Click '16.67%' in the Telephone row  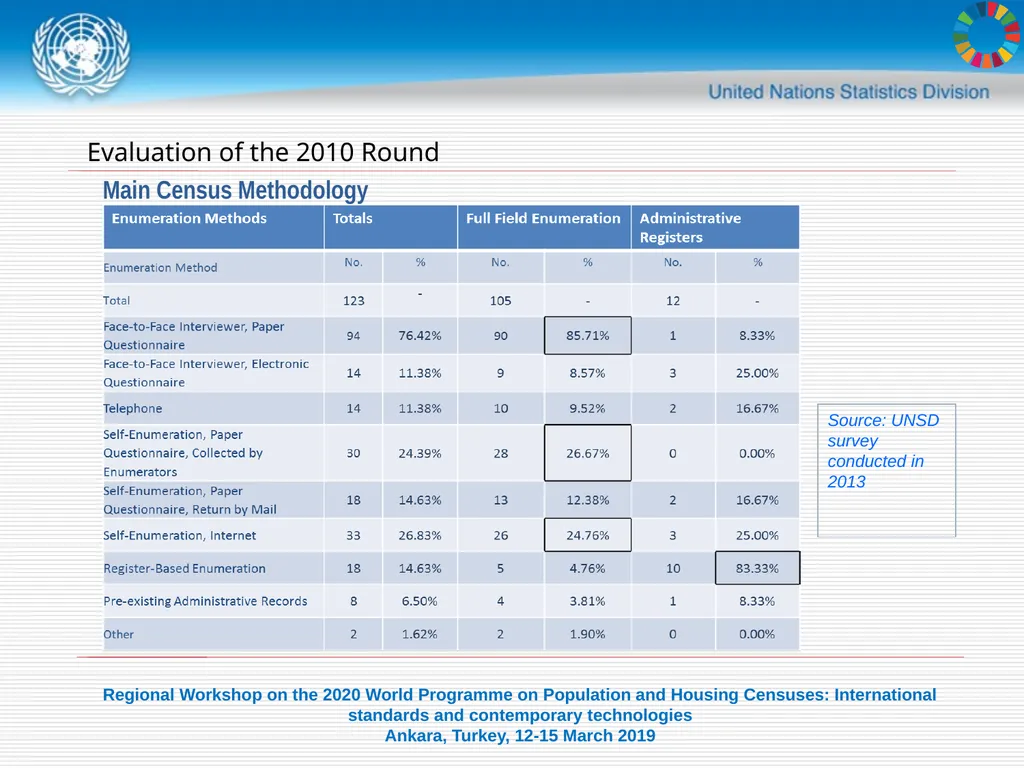[x=757, y=408]
